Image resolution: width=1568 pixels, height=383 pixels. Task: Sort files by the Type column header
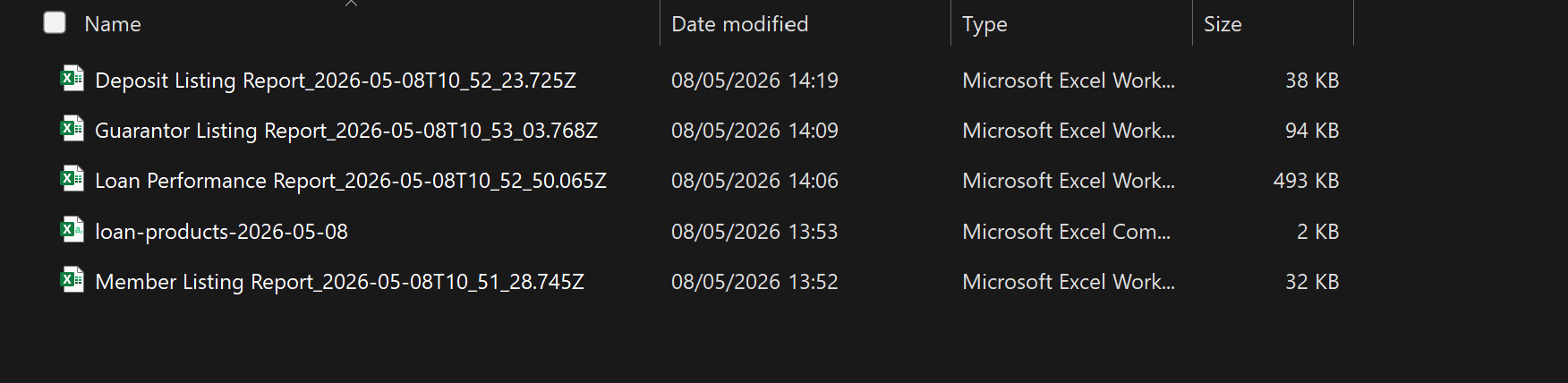point(984,24)
